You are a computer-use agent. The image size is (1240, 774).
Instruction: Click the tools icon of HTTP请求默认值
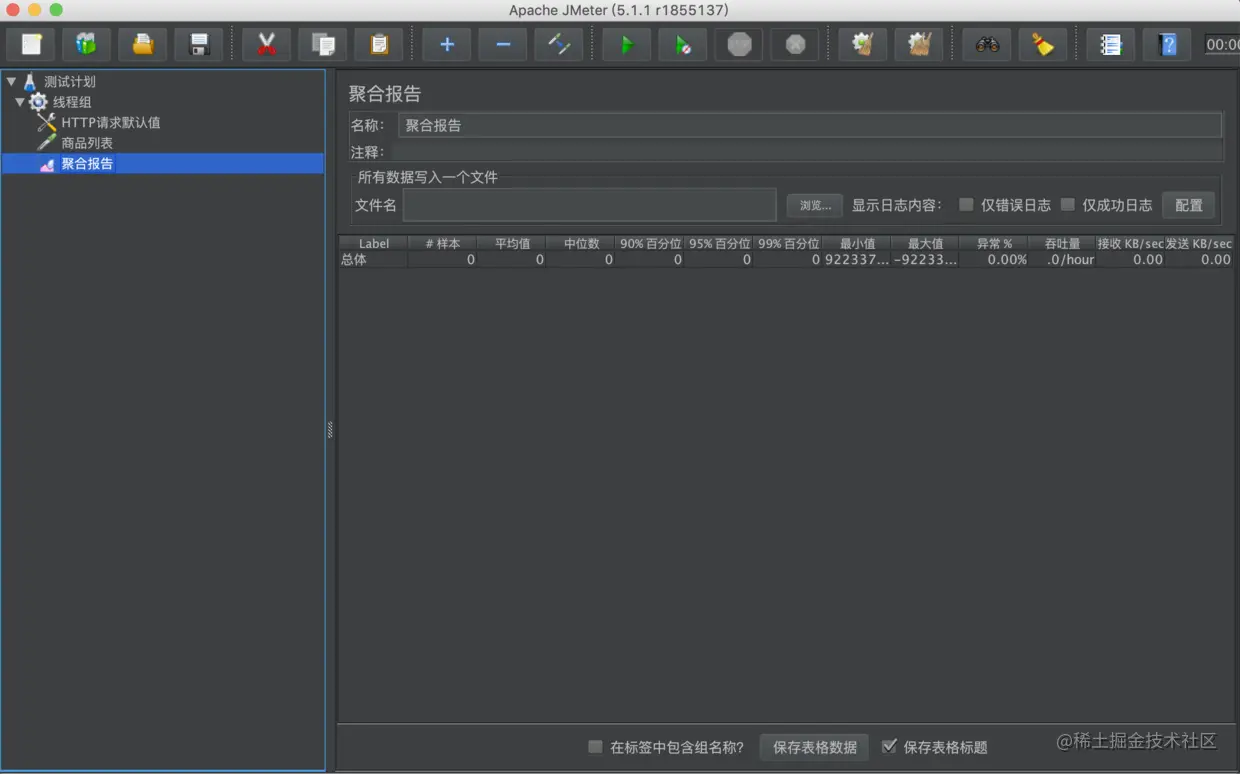tap(46, 122)
